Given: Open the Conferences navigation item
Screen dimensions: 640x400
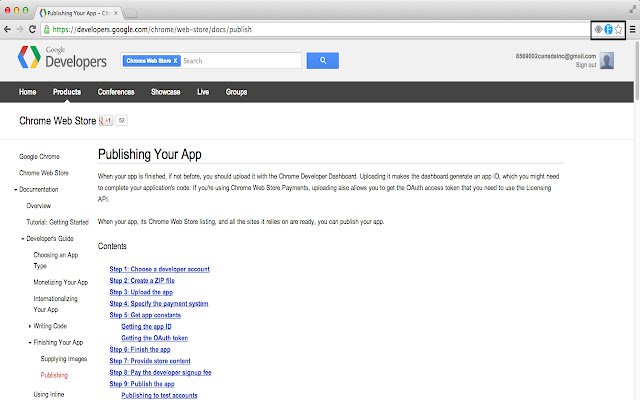Looking at the screenshot, I should (116, 92).
